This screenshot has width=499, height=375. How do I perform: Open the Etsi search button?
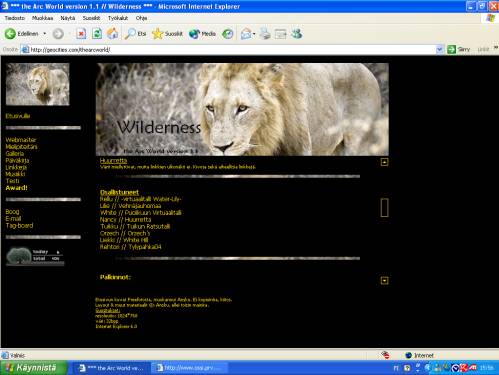point(135,34)
